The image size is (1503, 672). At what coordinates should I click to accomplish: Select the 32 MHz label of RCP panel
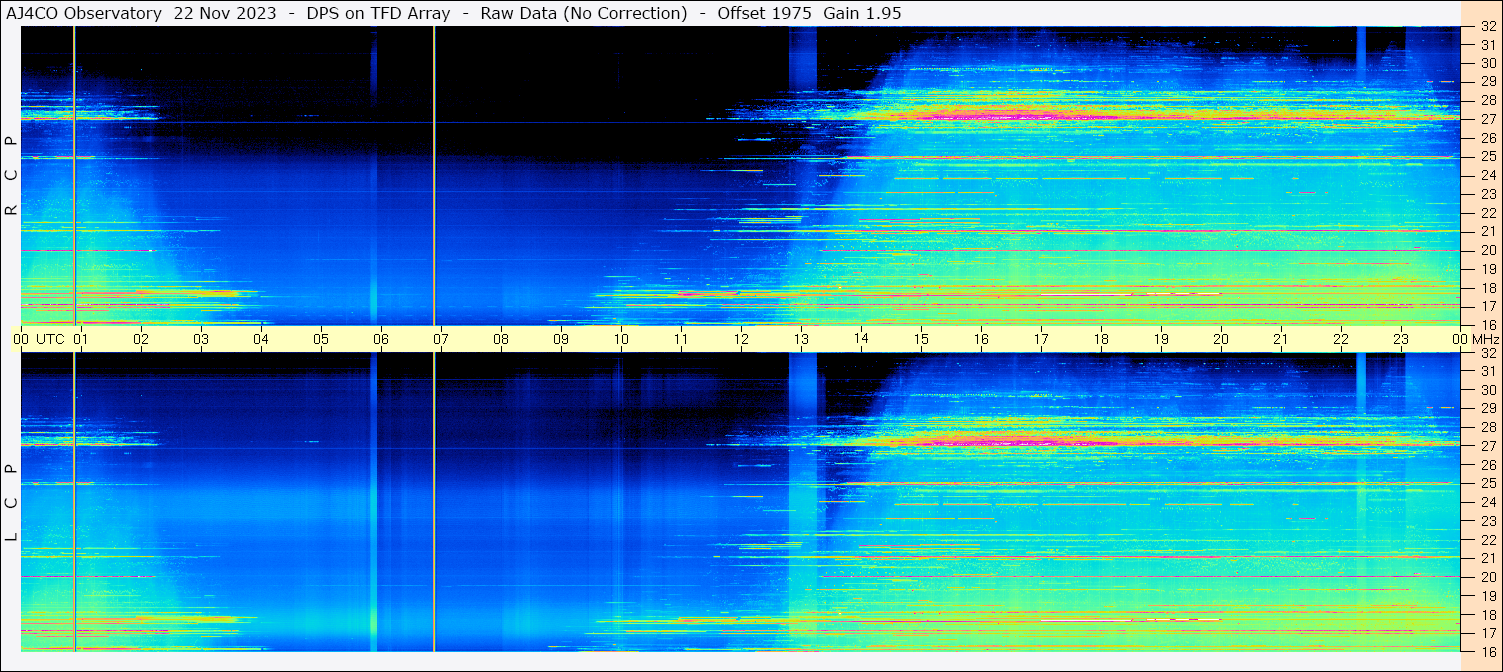pyautogui.click(x=1487, y=27)
